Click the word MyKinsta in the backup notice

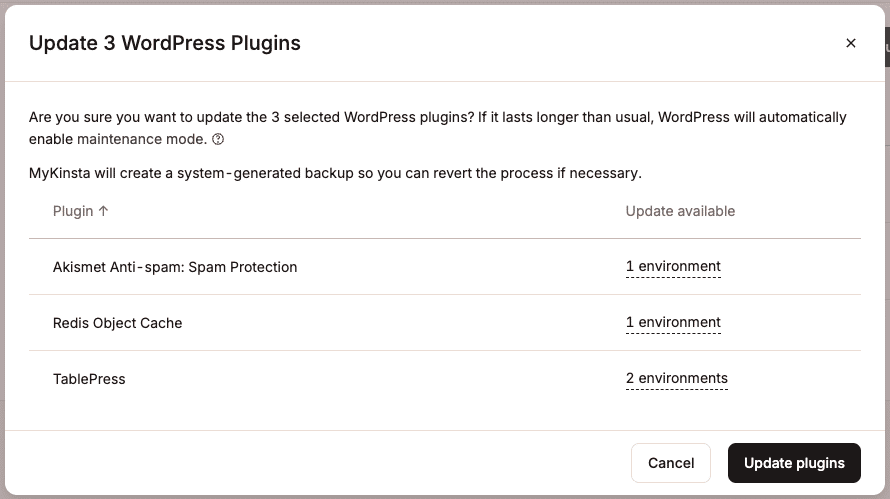[60, 173]
